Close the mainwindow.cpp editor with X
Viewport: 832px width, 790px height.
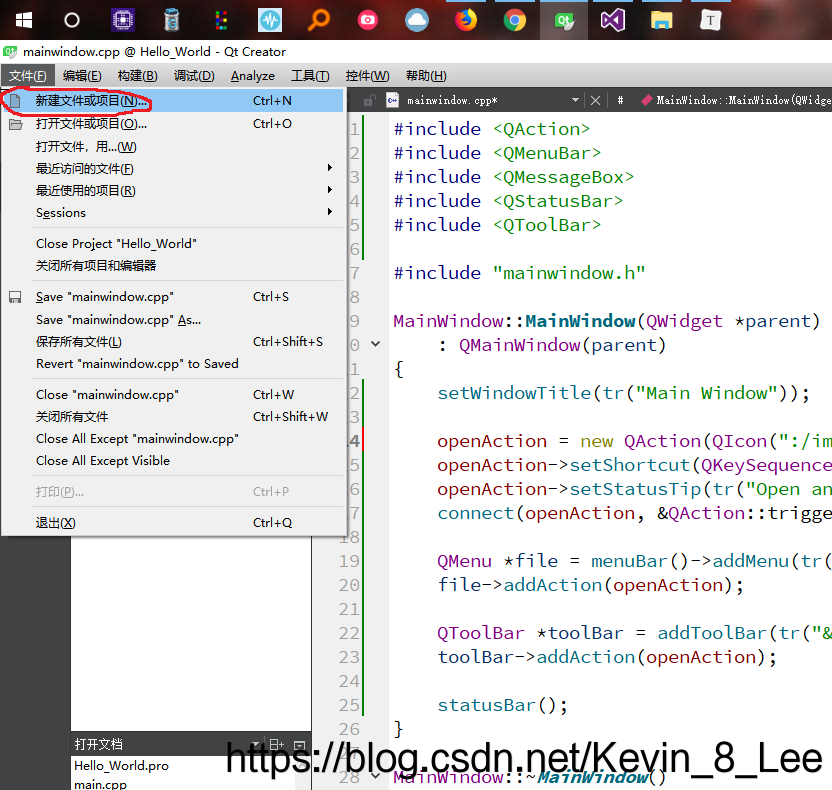tap(595, 100)
